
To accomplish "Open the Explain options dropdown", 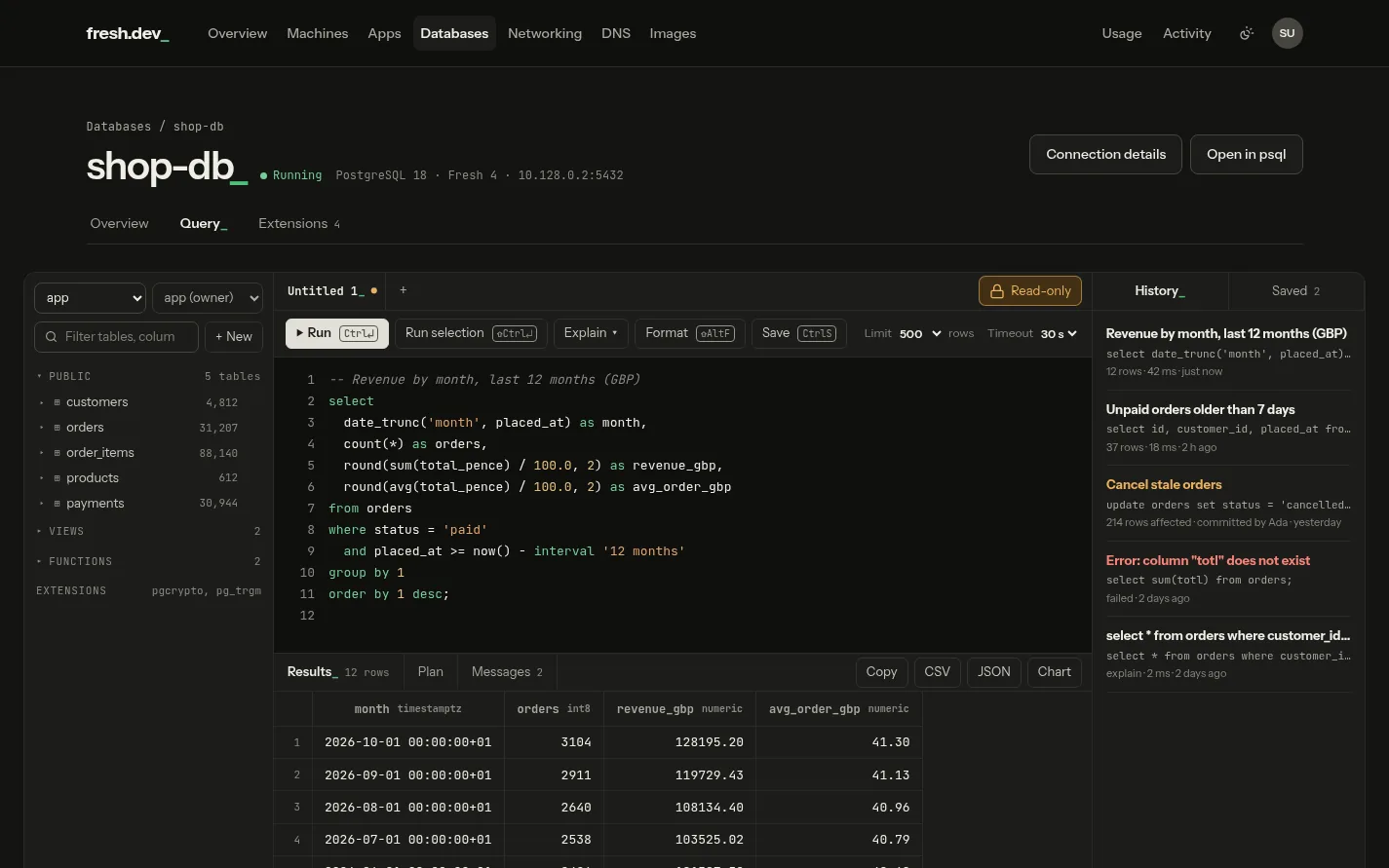I will [x=591, y=333].
